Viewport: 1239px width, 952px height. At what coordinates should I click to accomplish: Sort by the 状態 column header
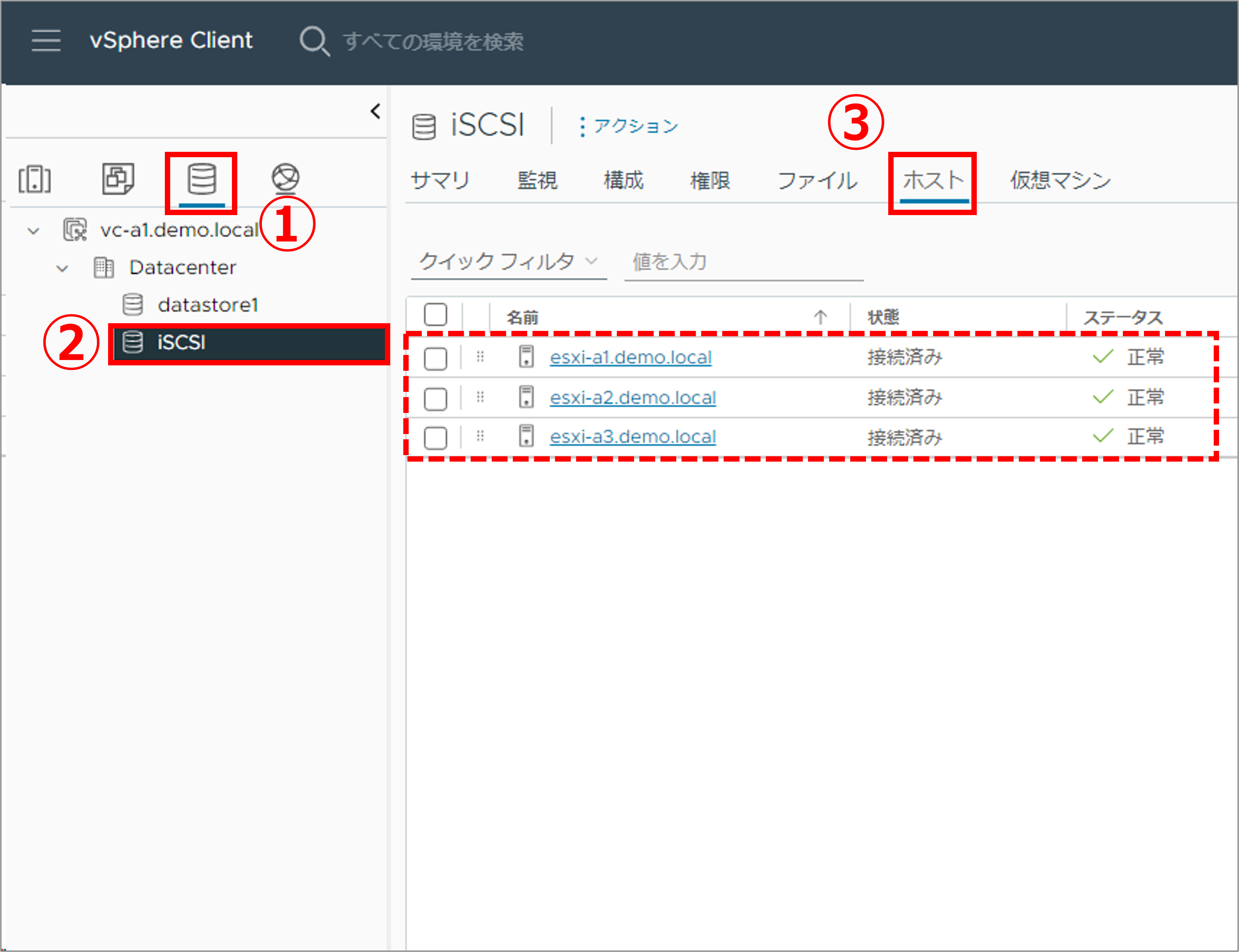(884, 317)
